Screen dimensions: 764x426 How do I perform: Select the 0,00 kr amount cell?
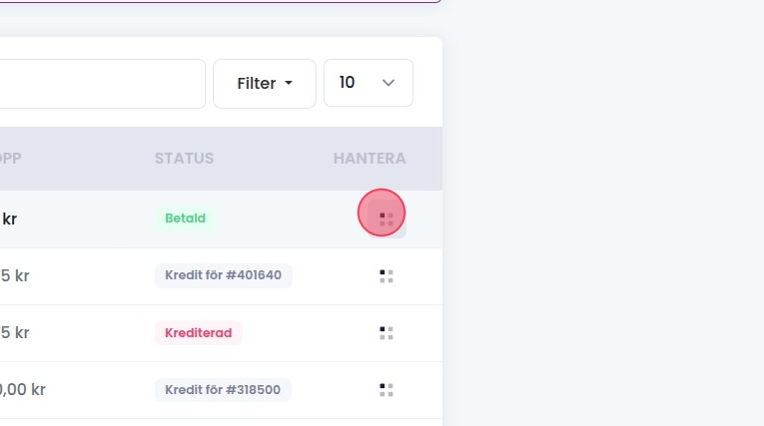click(x=22, y=390)
